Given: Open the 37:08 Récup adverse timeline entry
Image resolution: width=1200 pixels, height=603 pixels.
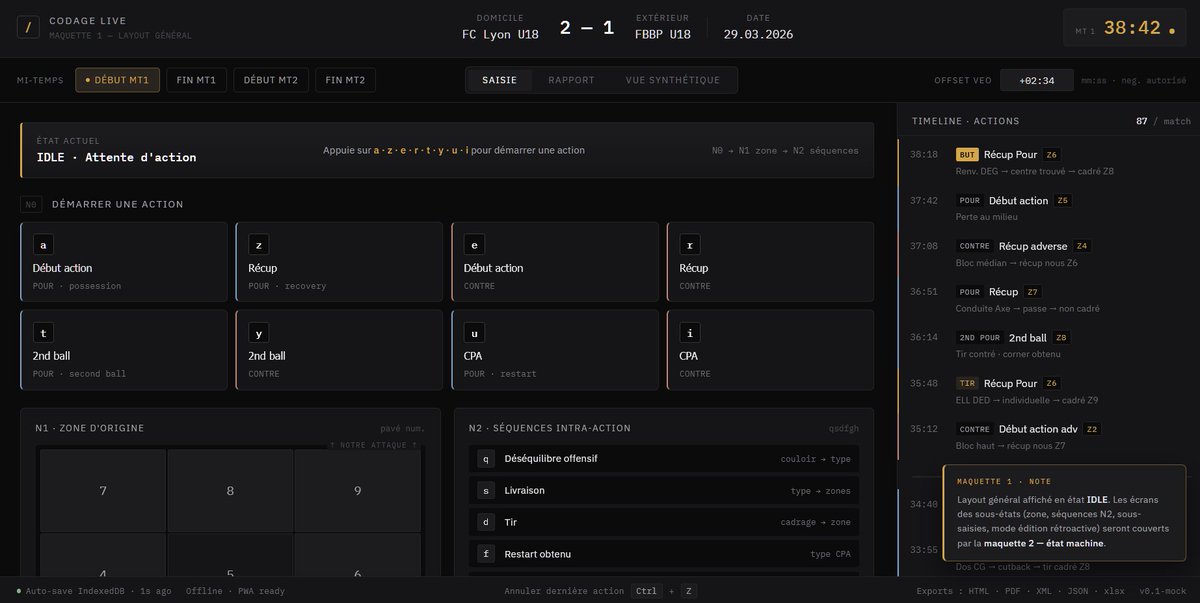Looking at the screenshot, I should pos(1048,254).
